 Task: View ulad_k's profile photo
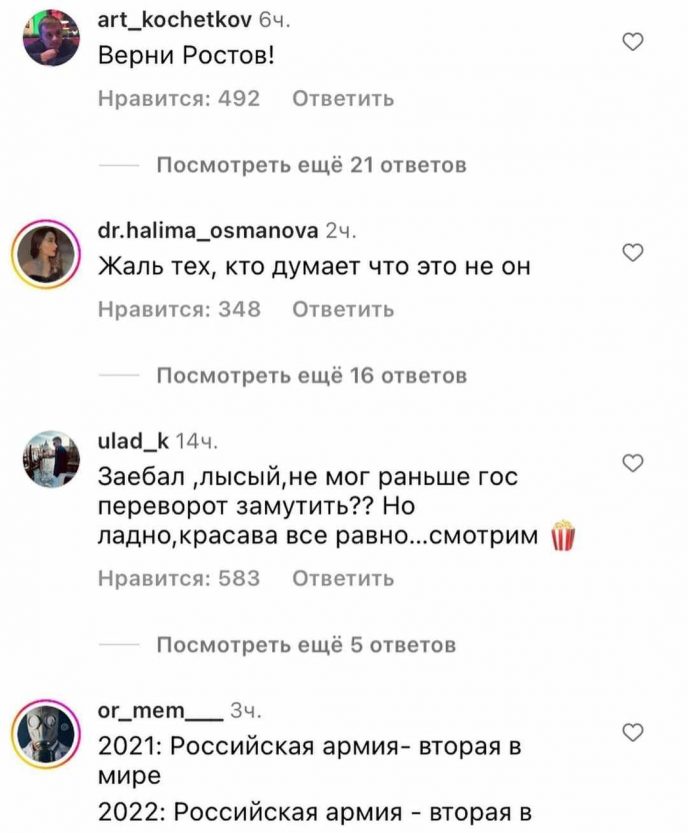(x=51, y=459)
